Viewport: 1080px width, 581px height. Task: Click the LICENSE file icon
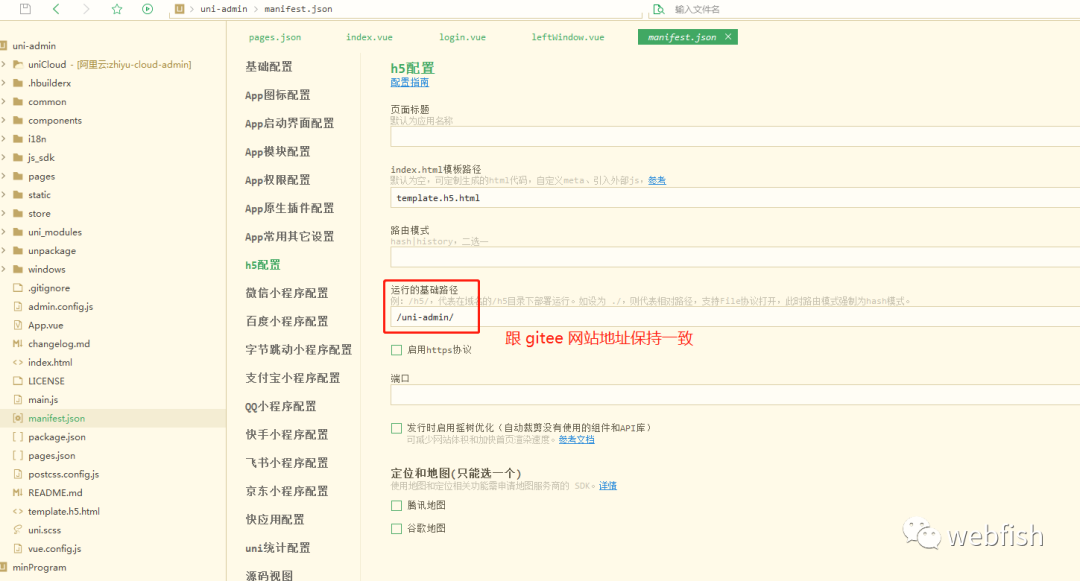(18, 381)
